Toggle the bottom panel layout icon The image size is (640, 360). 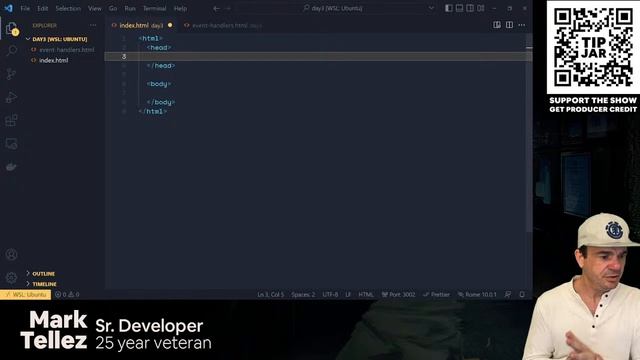tap(459, 8)
